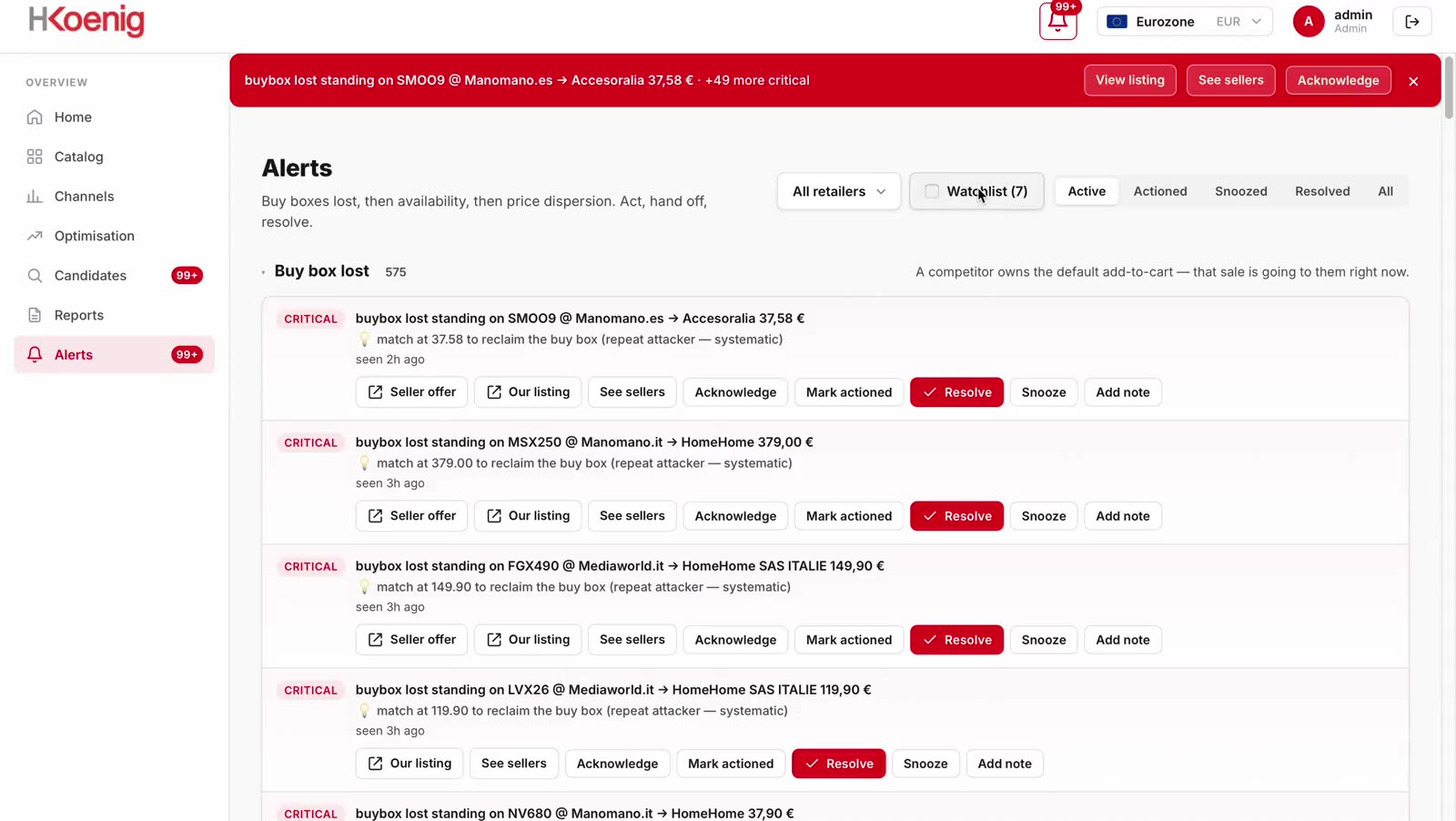Open the notifications bell in header

click(1058, 22)
